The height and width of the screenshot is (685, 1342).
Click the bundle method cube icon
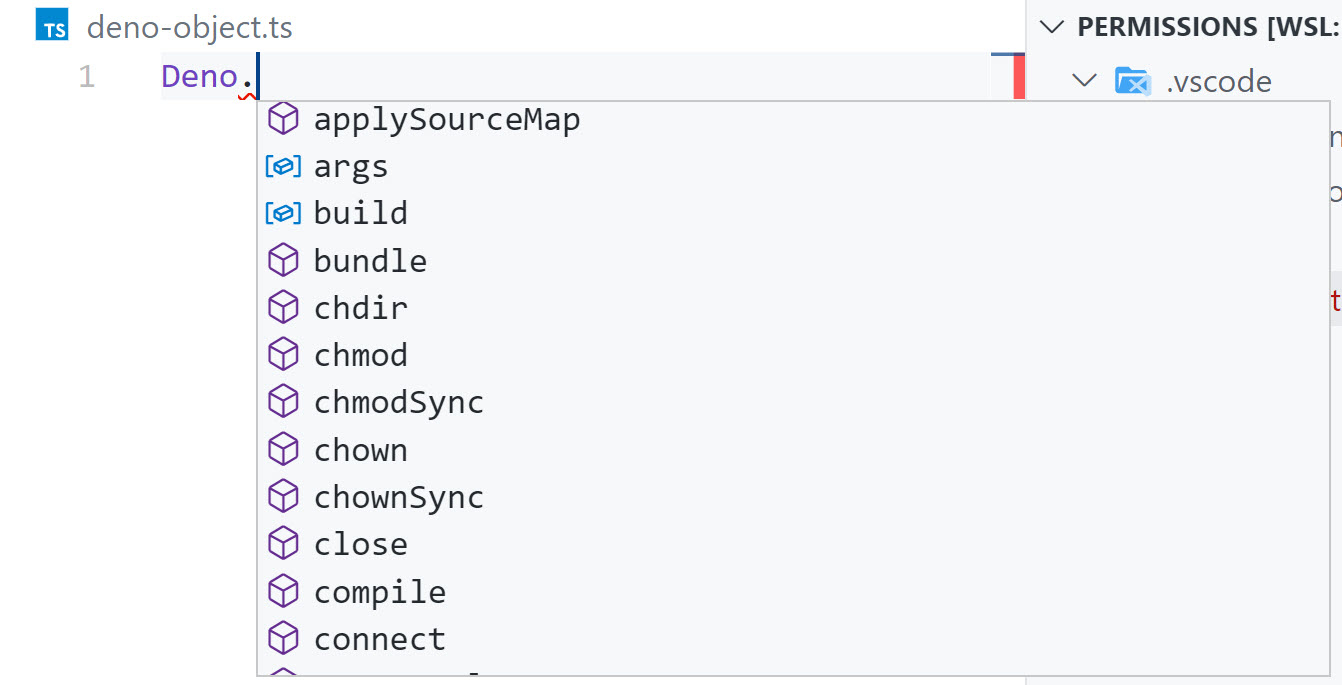[x=284, y=261]
